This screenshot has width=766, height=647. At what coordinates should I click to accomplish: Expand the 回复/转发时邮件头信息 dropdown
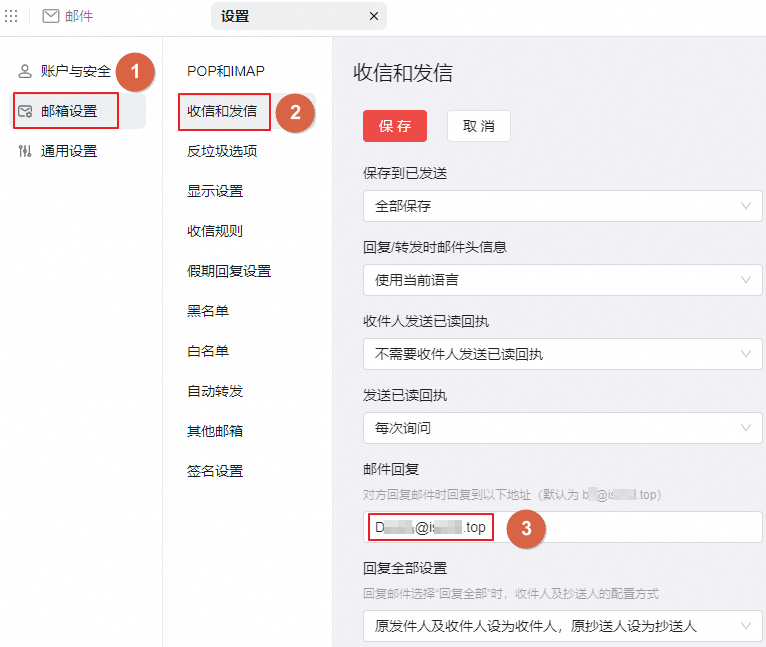click(562, 280)
